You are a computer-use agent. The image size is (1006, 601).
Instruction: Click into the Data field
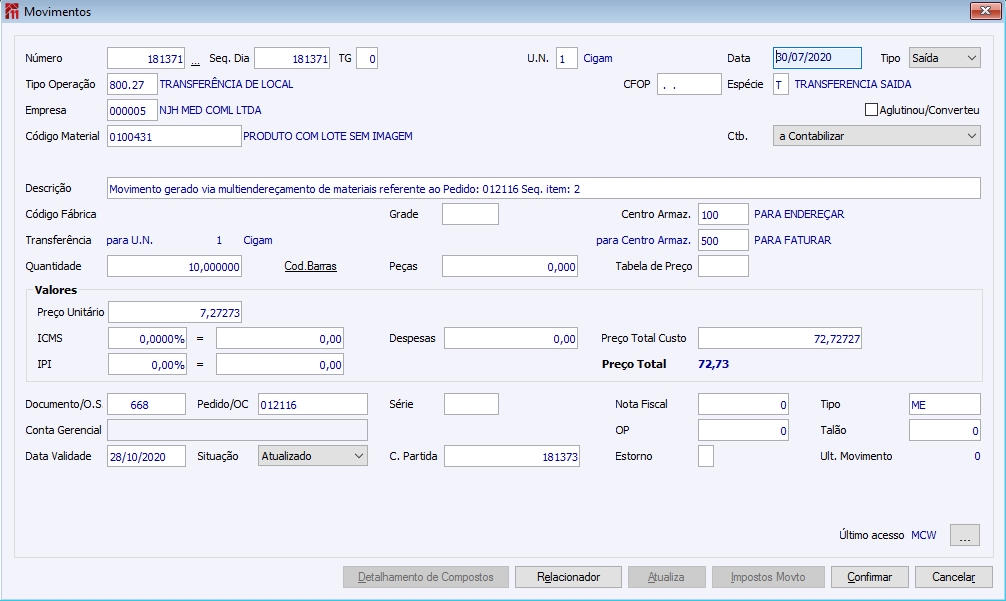tap(817, 58)
